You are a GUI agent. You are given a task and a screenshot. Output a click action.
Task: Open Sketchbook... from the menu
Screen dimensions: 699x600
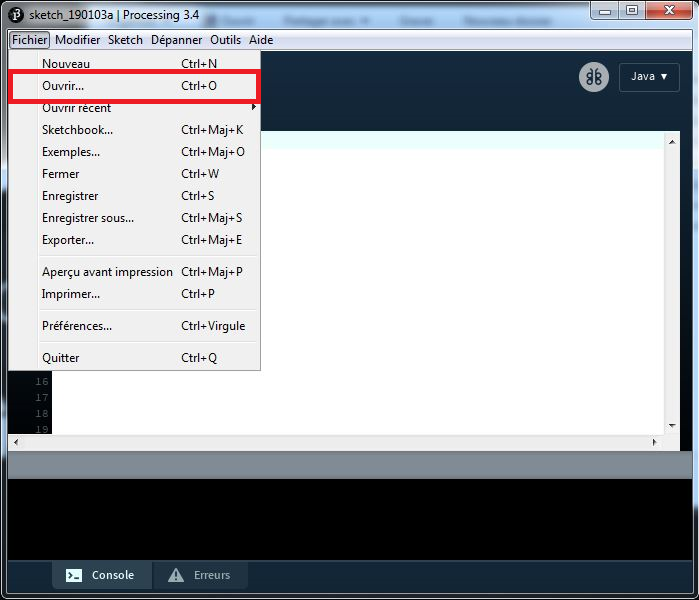[x=134, y=130]
